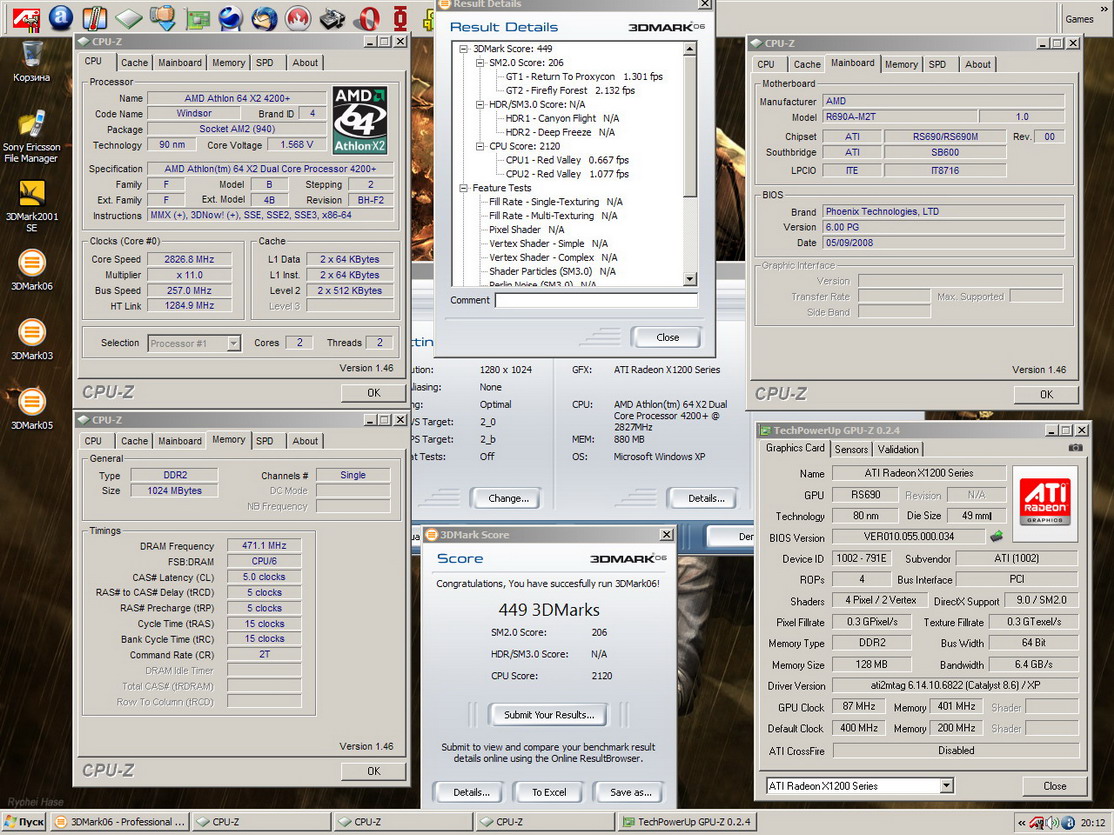Click the To Excel button
The height and width of the screenshot is (835, 1114).
549,792
